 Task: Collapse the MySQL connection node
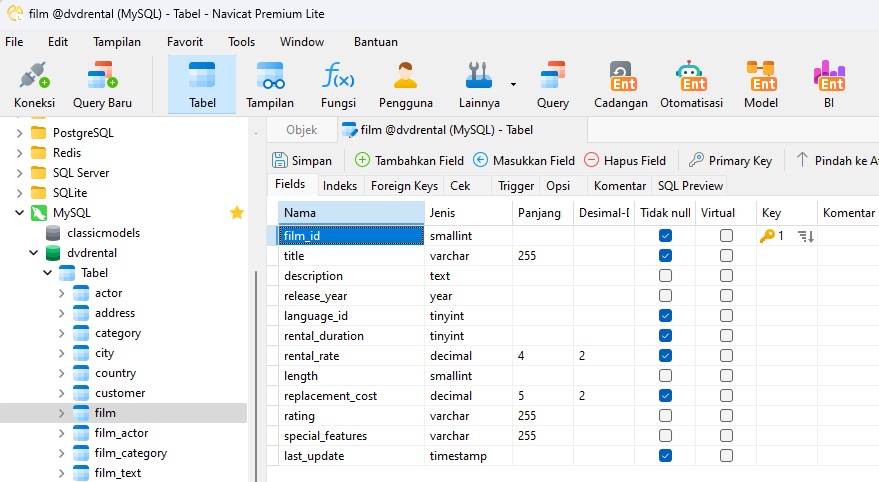click(x=20, y=213)
